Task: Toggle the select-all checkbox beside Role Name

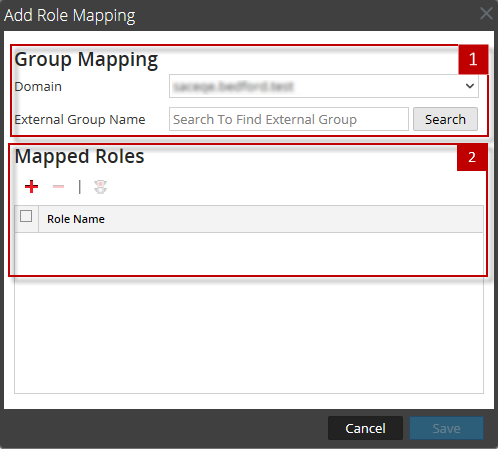Action: (26, 216)
